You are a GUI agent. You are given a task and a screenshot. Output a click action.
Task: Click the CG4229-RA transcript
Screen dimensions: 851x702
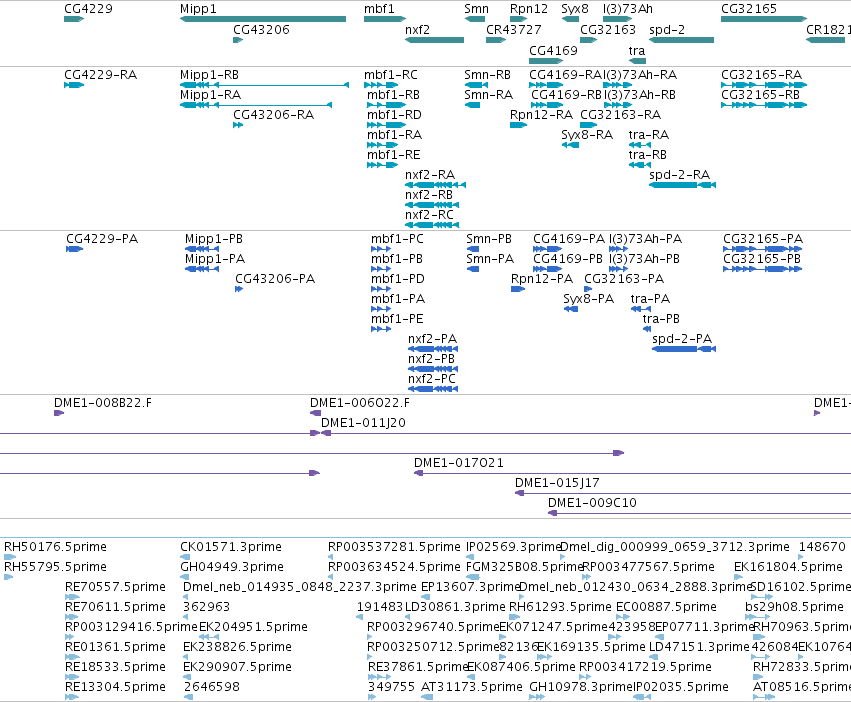pos(74,85)
